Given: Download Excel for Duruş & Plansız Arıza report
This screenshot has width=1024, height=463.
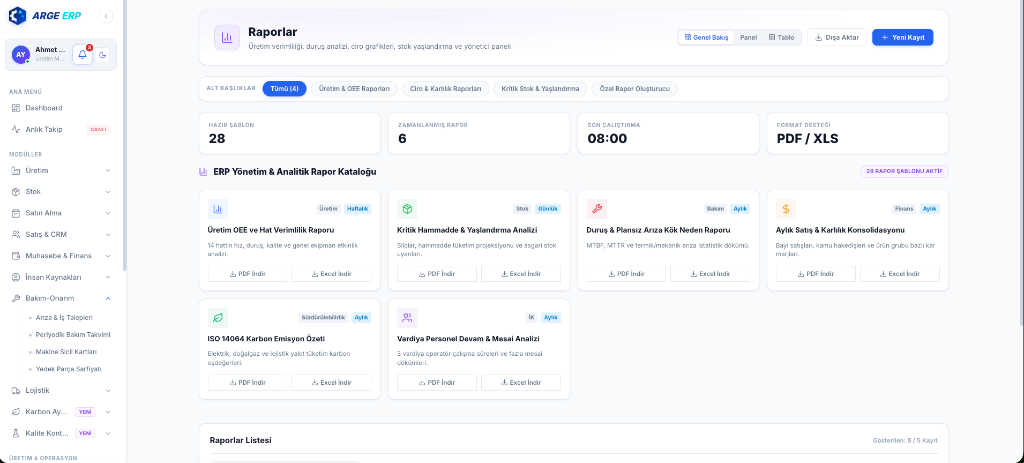Looking at the screenshot, I should tap(710, 274).
